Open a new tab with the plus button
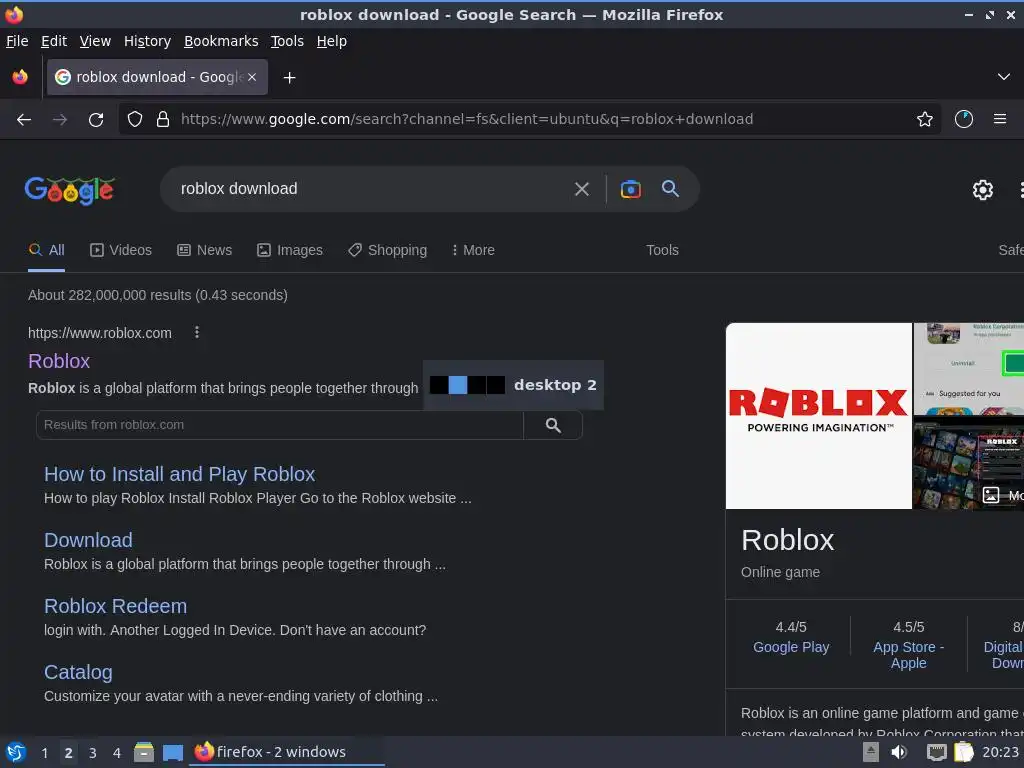 [x=289, y=78]
